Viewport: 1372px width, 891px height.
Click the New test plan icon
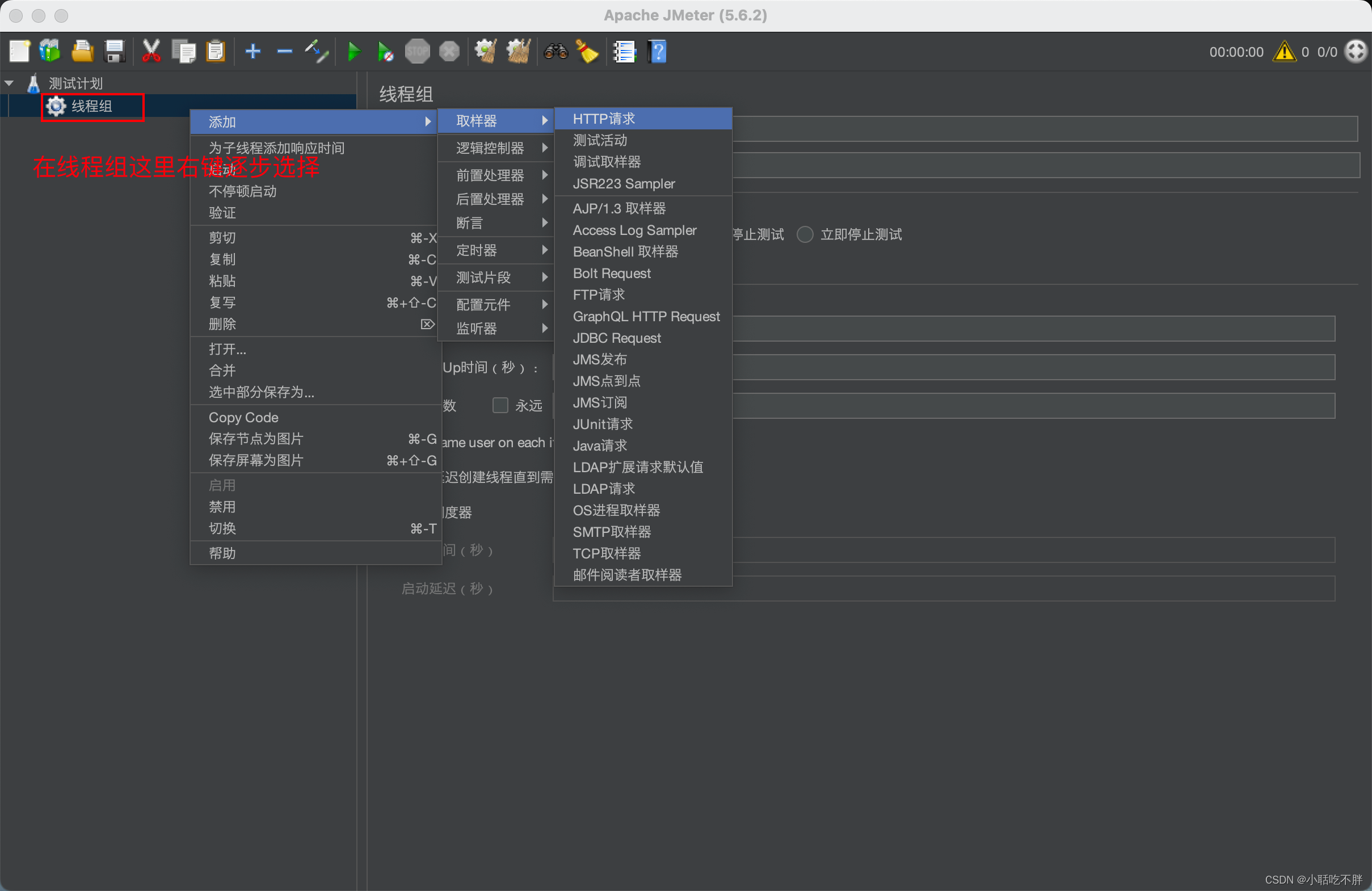(x=19, y=51)
